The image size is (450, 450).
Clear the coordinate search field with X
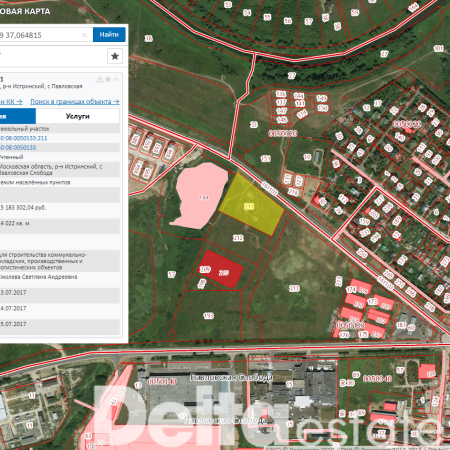tap(85, 35)
